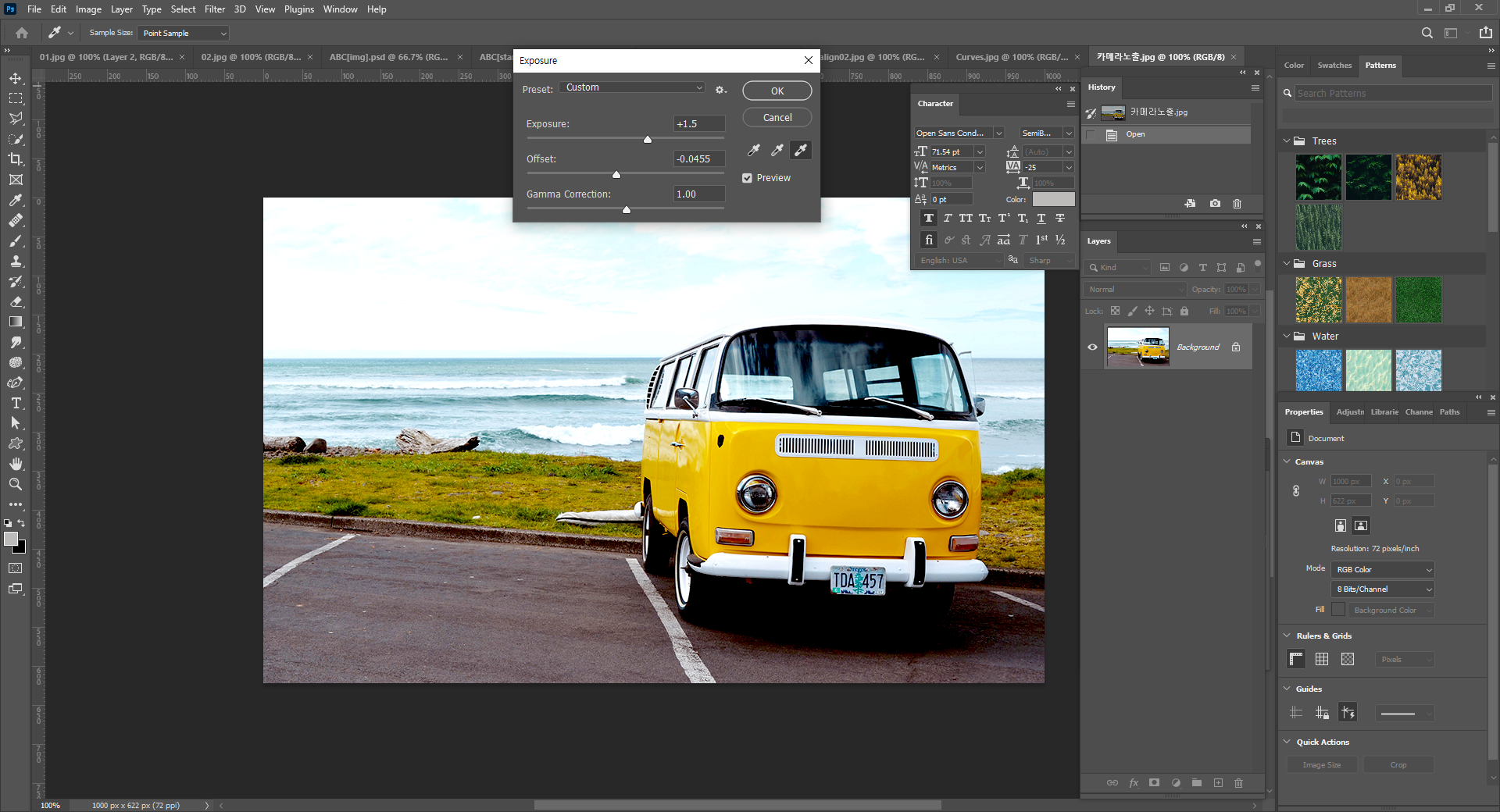Click the Offset slider handle
Viewport: 1500px width, 812px height.
point(616,174)
